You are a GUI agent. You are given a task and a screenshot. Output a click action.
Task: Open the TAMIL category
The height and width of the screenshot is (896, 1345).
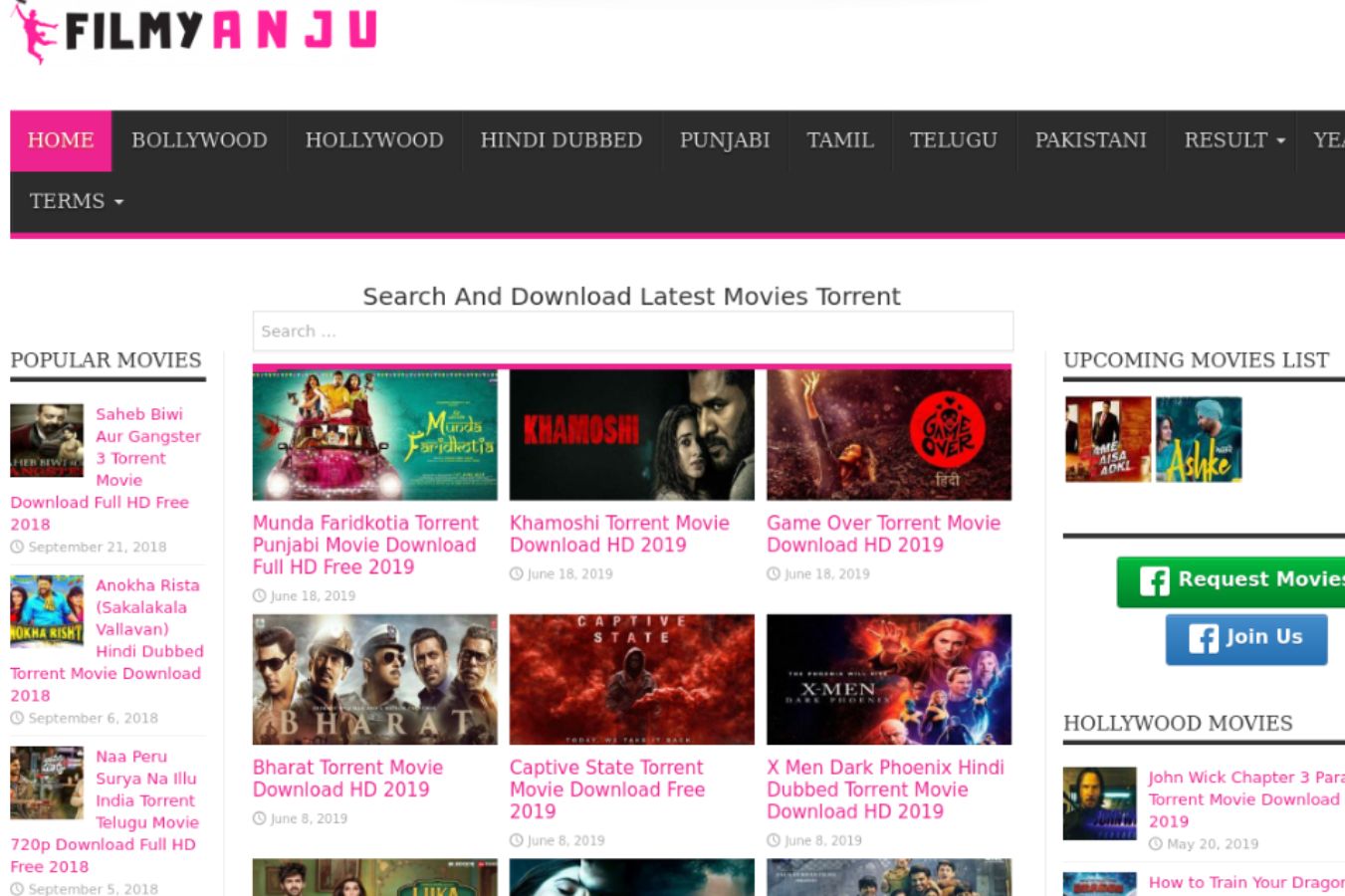click(840, 140)
